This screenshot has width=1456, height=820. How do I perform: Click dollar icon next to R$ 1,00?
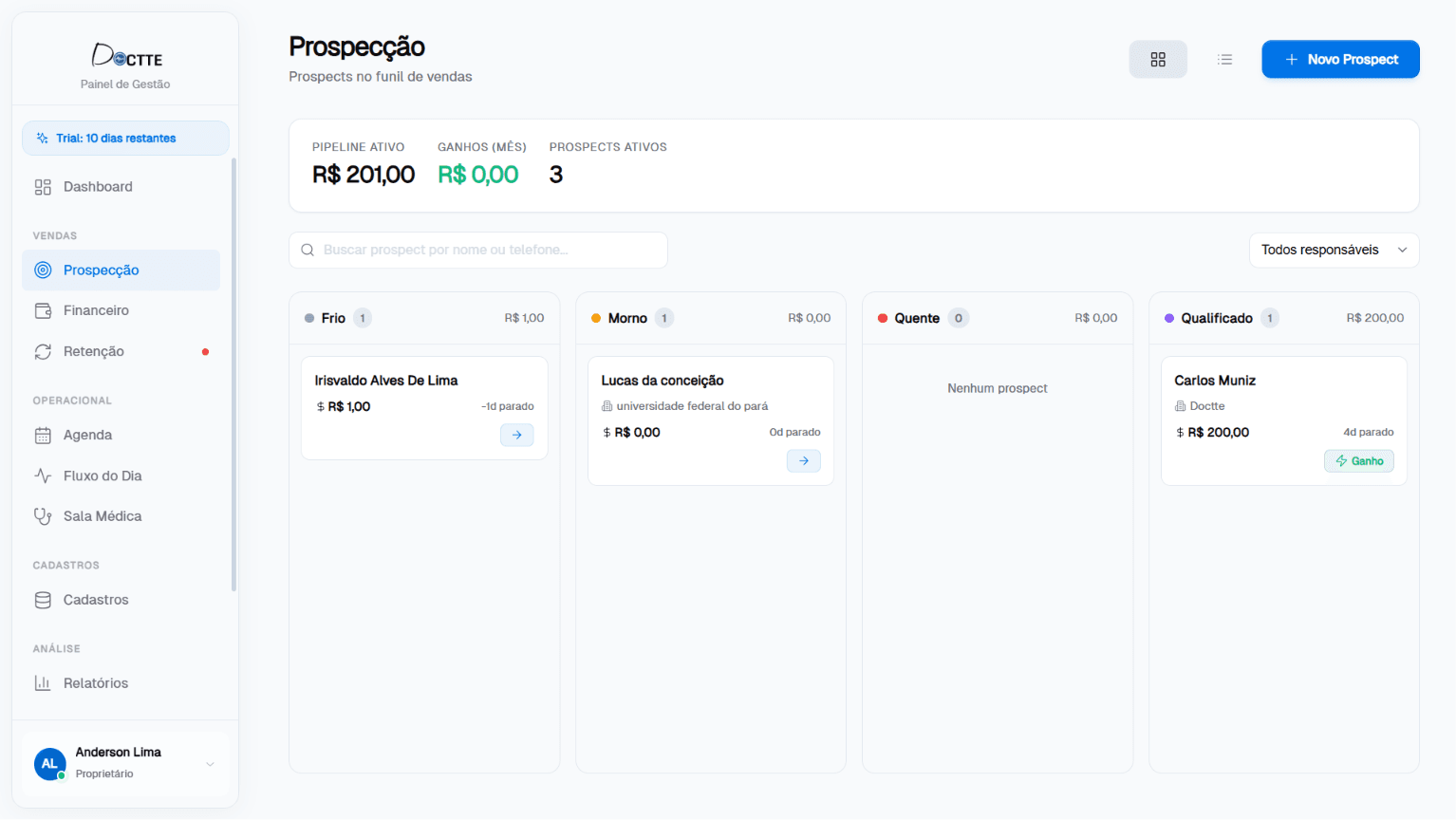coord(320,407)
